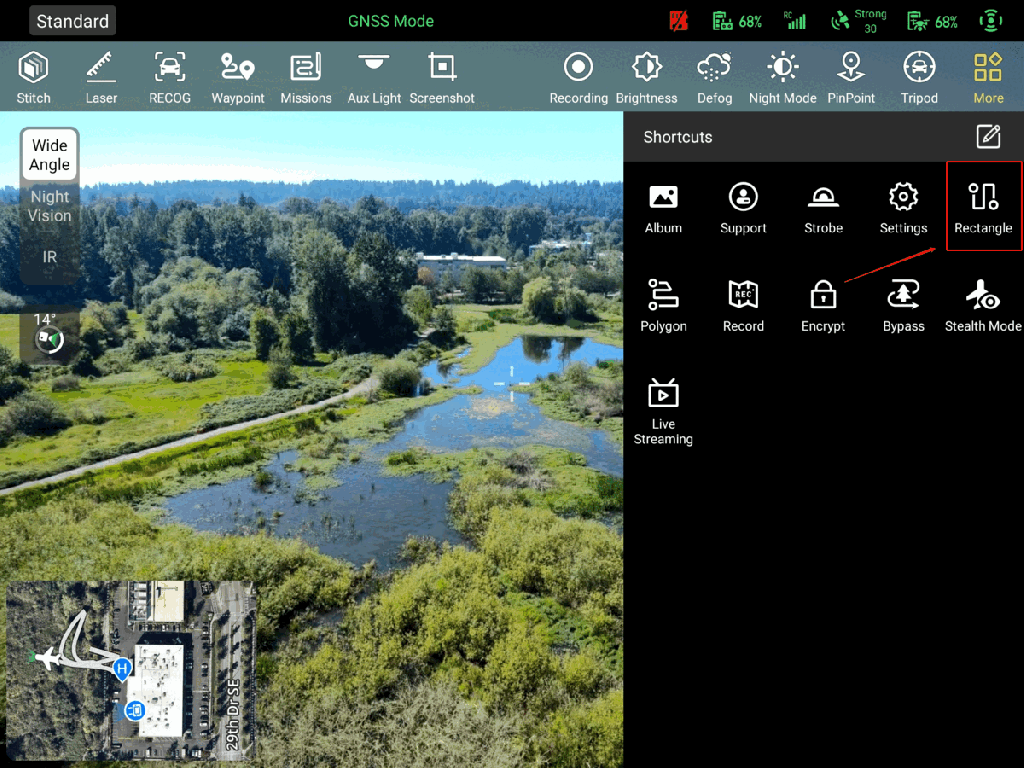Toggle the Aux Light
The width and height of the screenshot is (1024, 768).
374,78
